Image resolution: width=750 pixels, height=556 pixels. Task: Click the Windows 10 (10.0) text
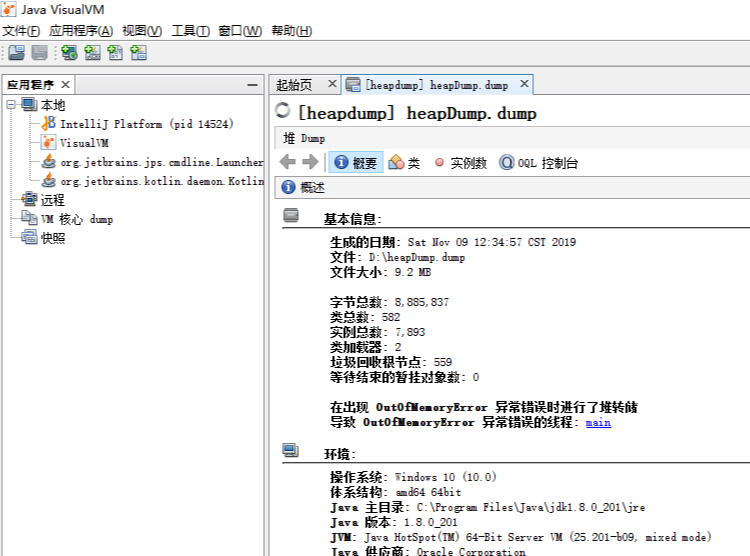(445, 477)
